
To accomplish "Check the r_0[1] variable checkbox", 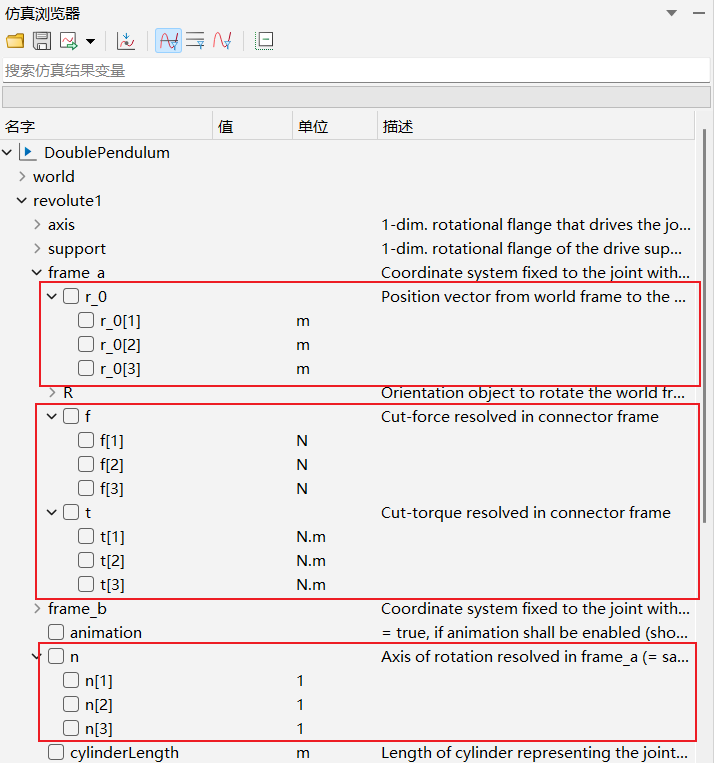I will 86,321.
